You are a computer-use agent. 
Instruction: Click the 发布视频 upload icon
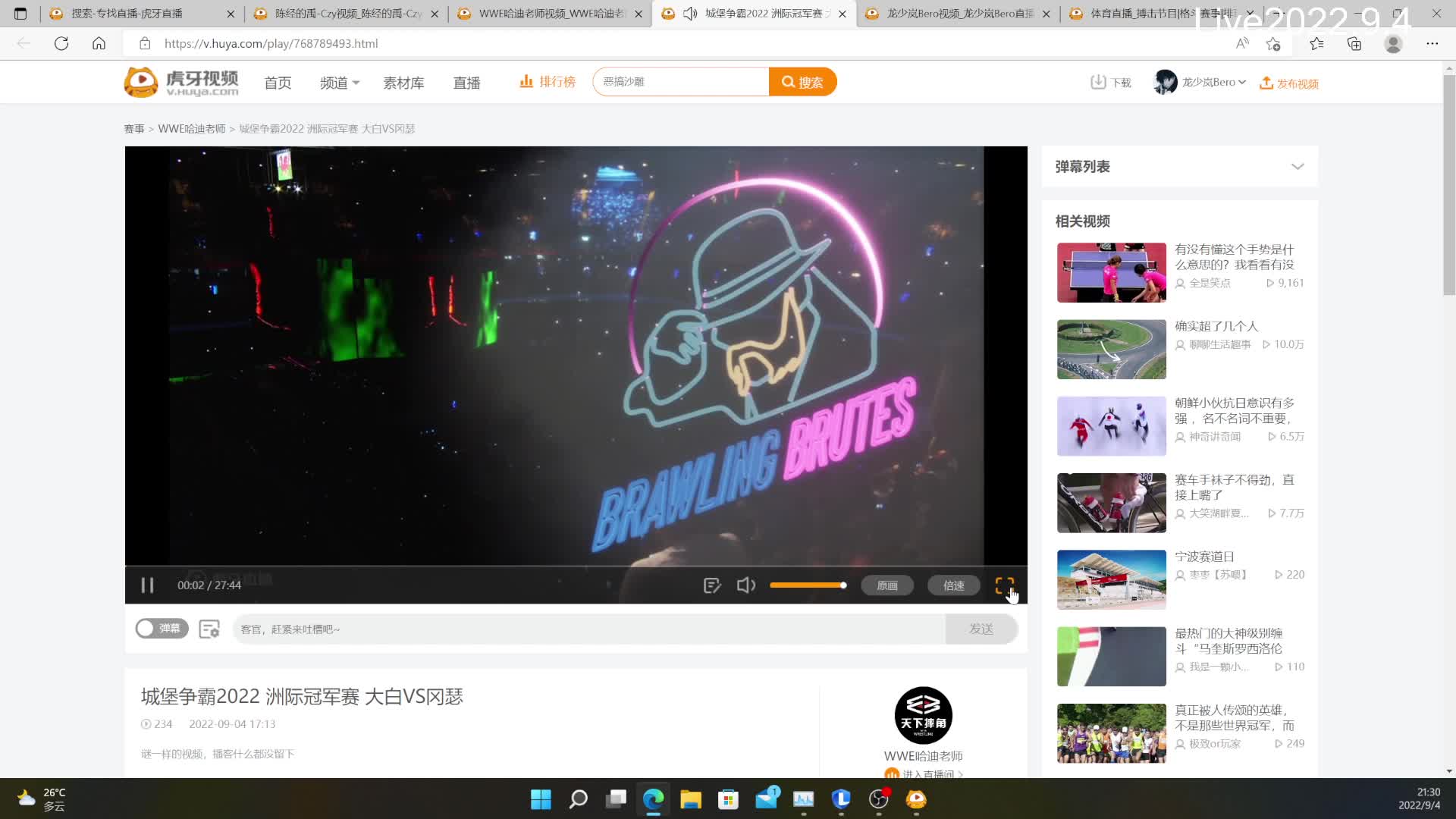[x=1266, y=83]
